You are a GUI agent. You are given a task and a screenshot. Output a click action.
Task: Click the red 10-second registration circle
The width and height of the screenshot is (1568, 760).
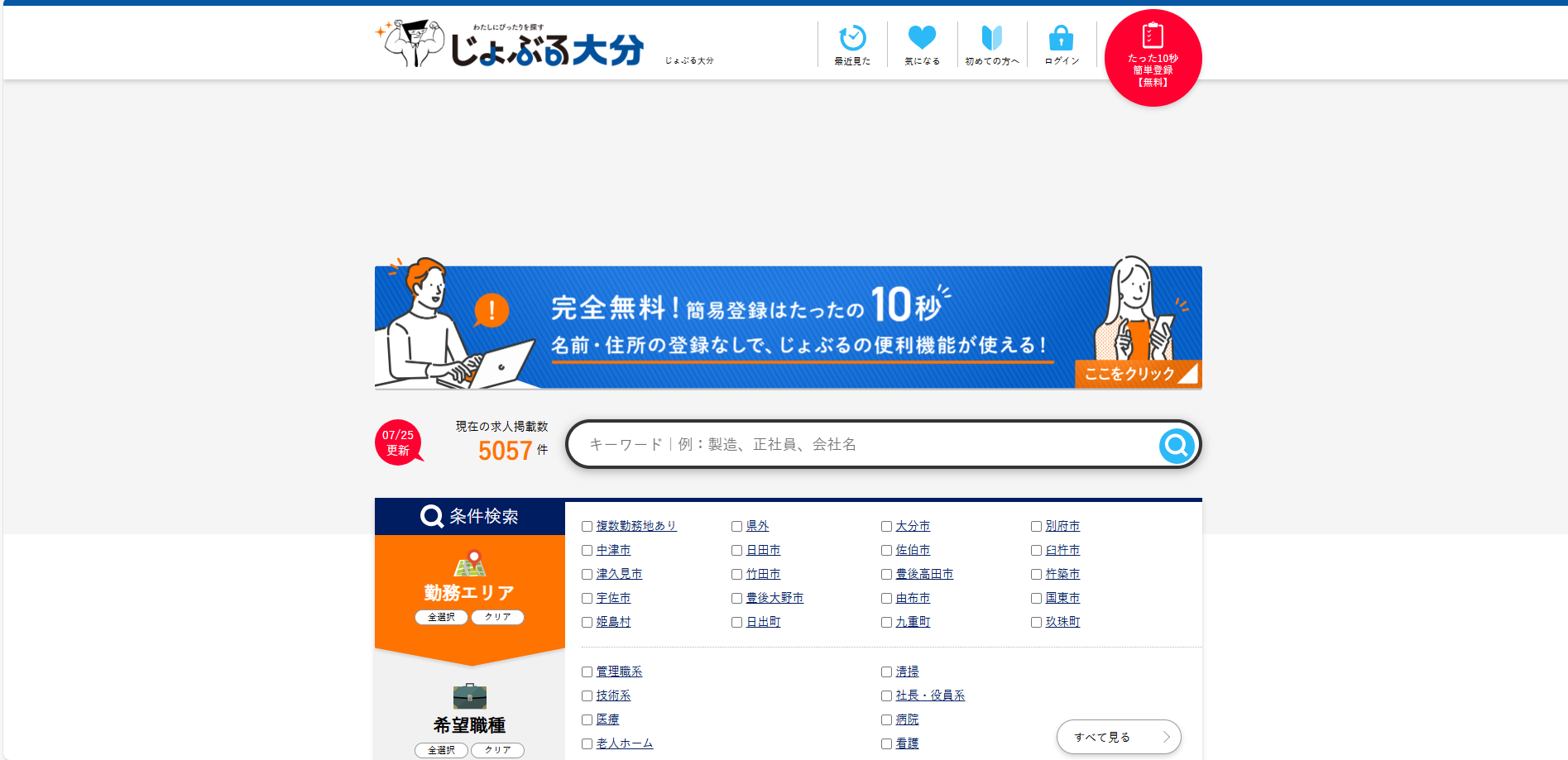(x=1153, y=58)
